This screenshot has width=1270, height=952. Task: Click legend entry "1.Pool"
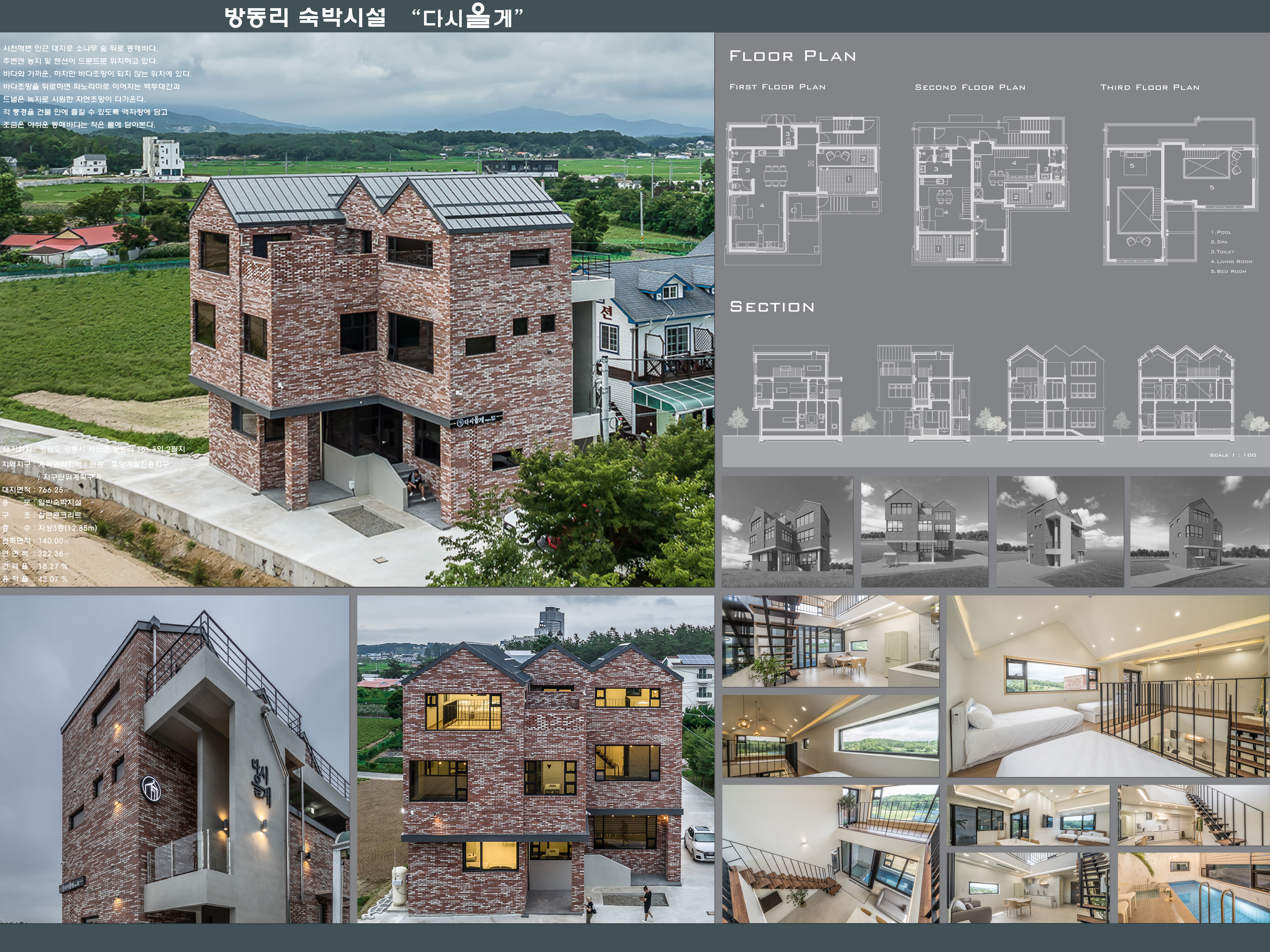pyautogui.click(x=1221, y=232)
